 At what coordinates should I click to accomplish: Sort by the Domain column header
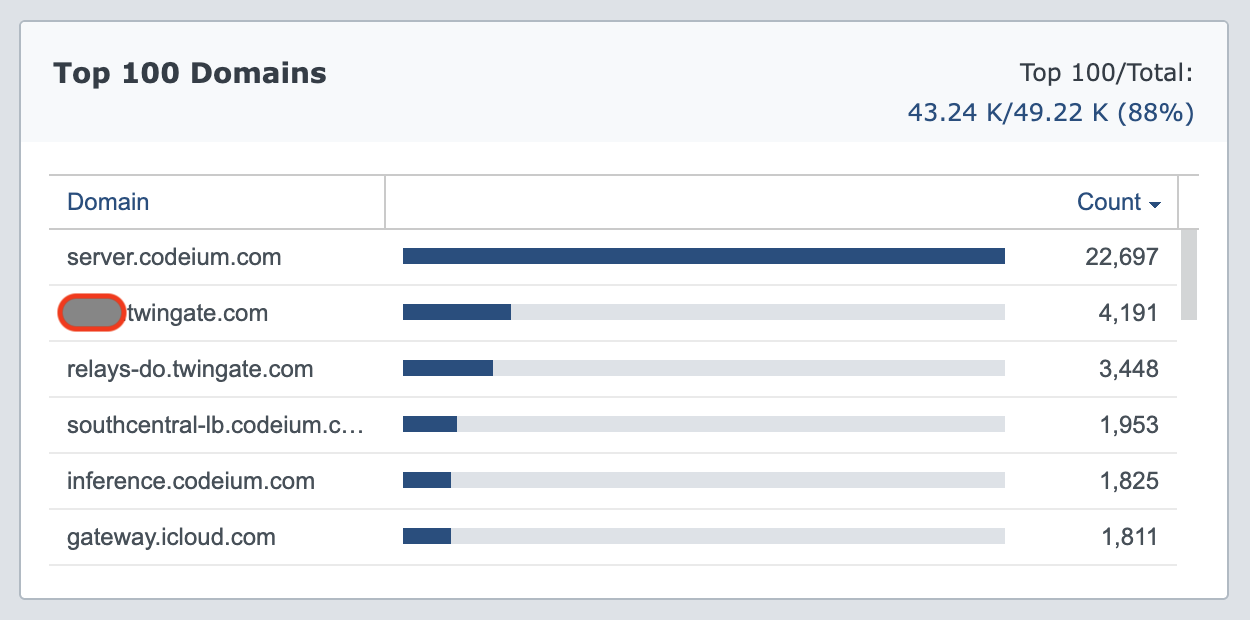coord(108,202)
